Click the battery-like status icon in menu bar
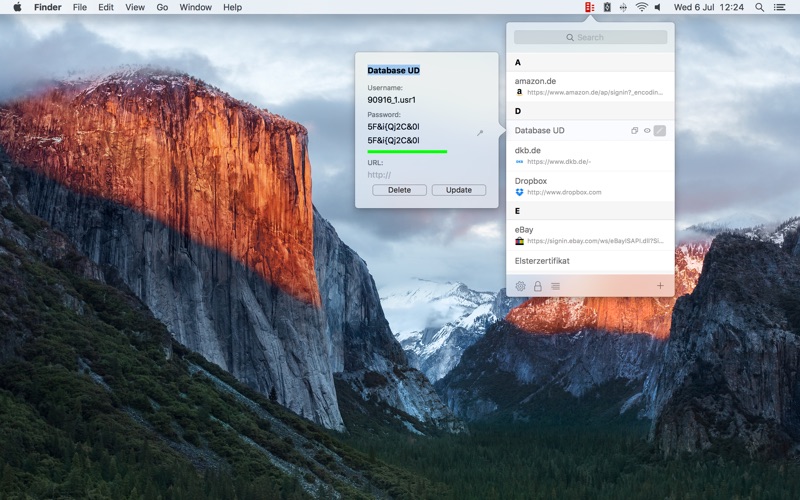 (x=607, y=7)
